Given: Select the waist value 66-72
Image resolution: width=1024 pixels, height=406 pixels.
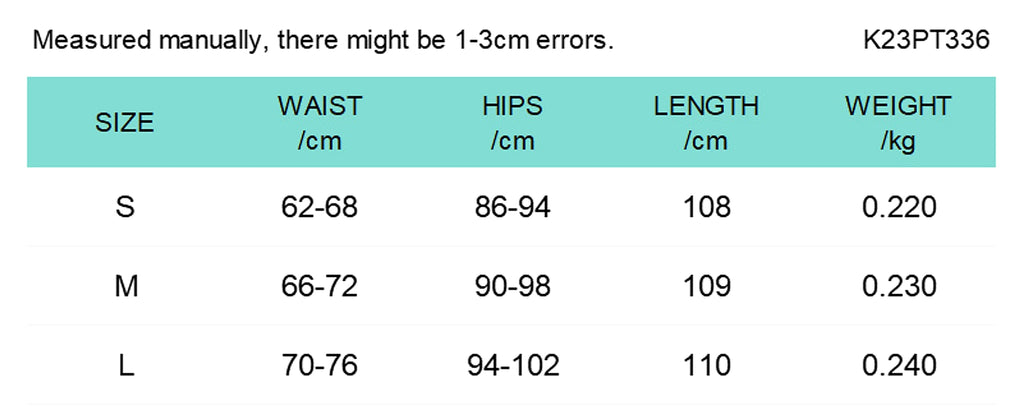Looking at the screenshot, I should (x=320, y=287).
